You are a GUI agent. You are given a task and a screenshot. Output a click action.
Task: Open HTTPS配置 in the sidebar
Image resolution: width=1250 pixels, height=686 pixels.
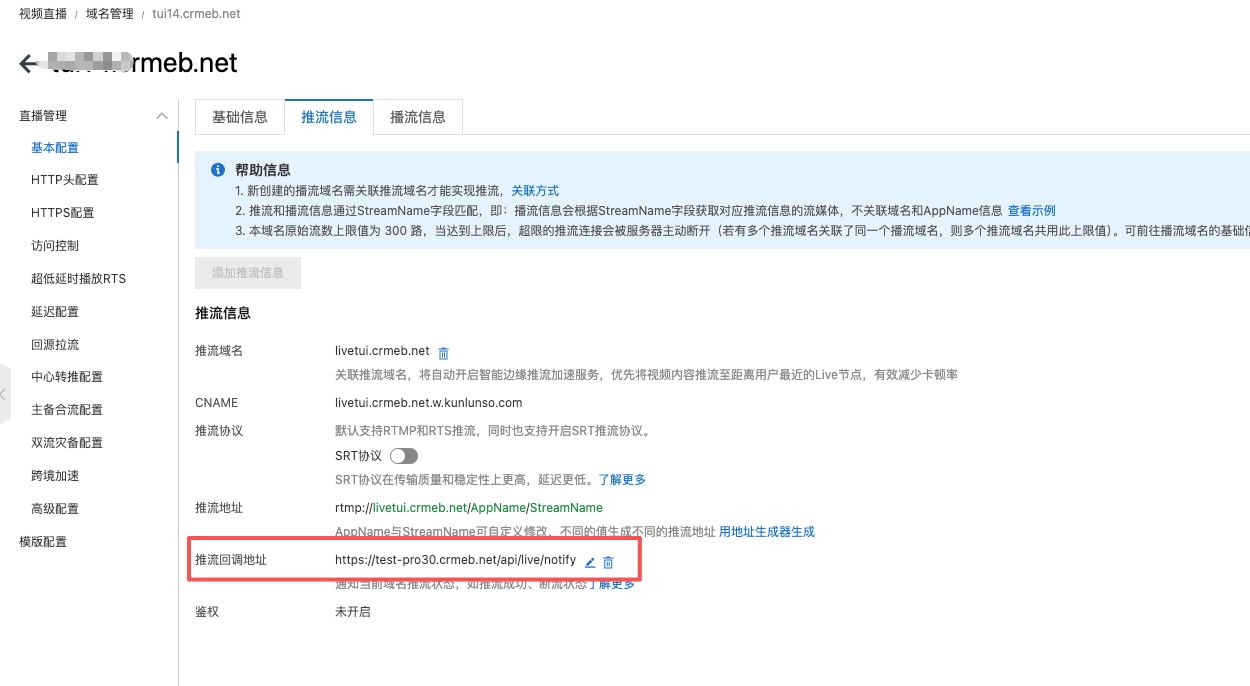point(62,213)
